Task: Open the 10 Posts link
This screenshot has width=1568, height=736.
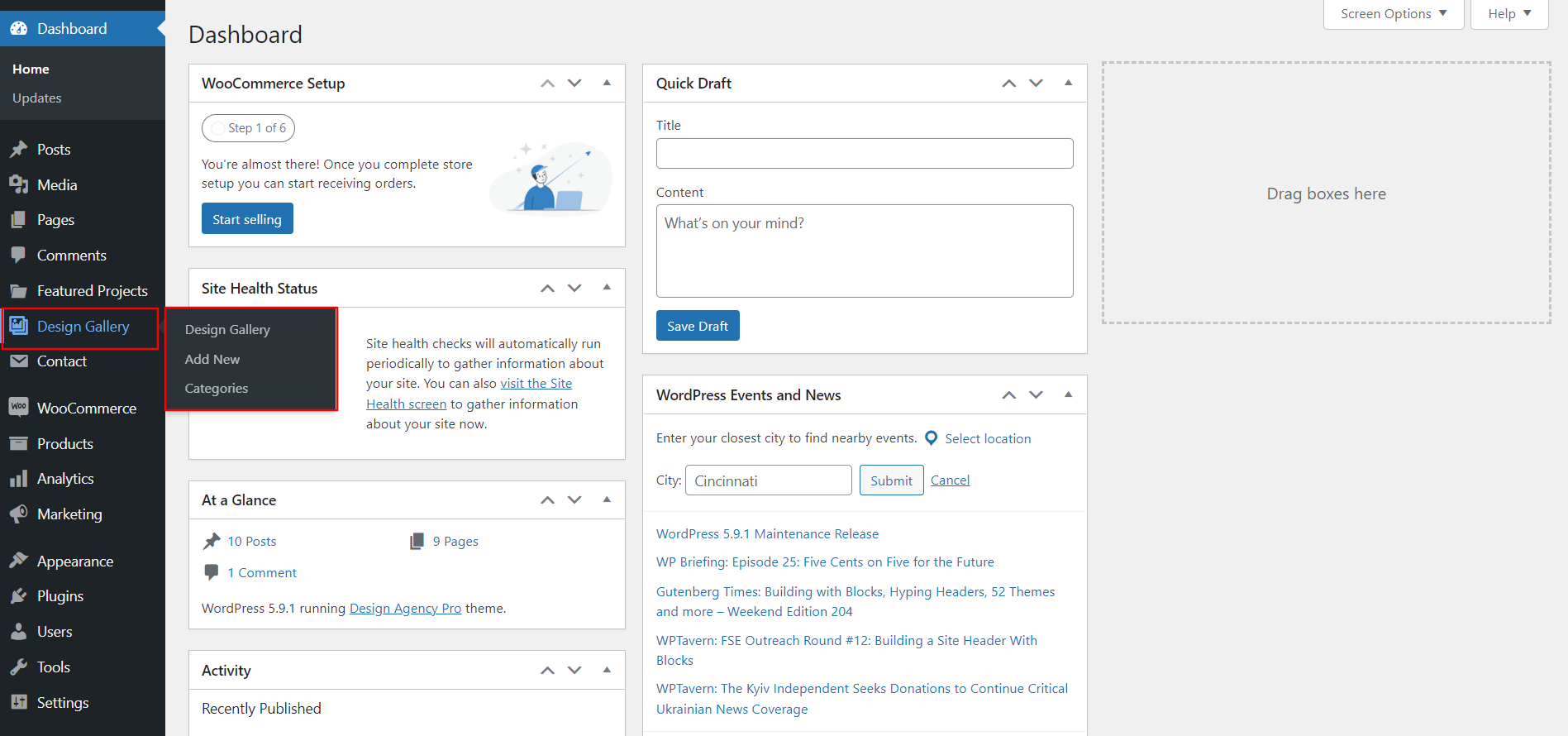Action: pyautogui.click(x=252, y=542)
